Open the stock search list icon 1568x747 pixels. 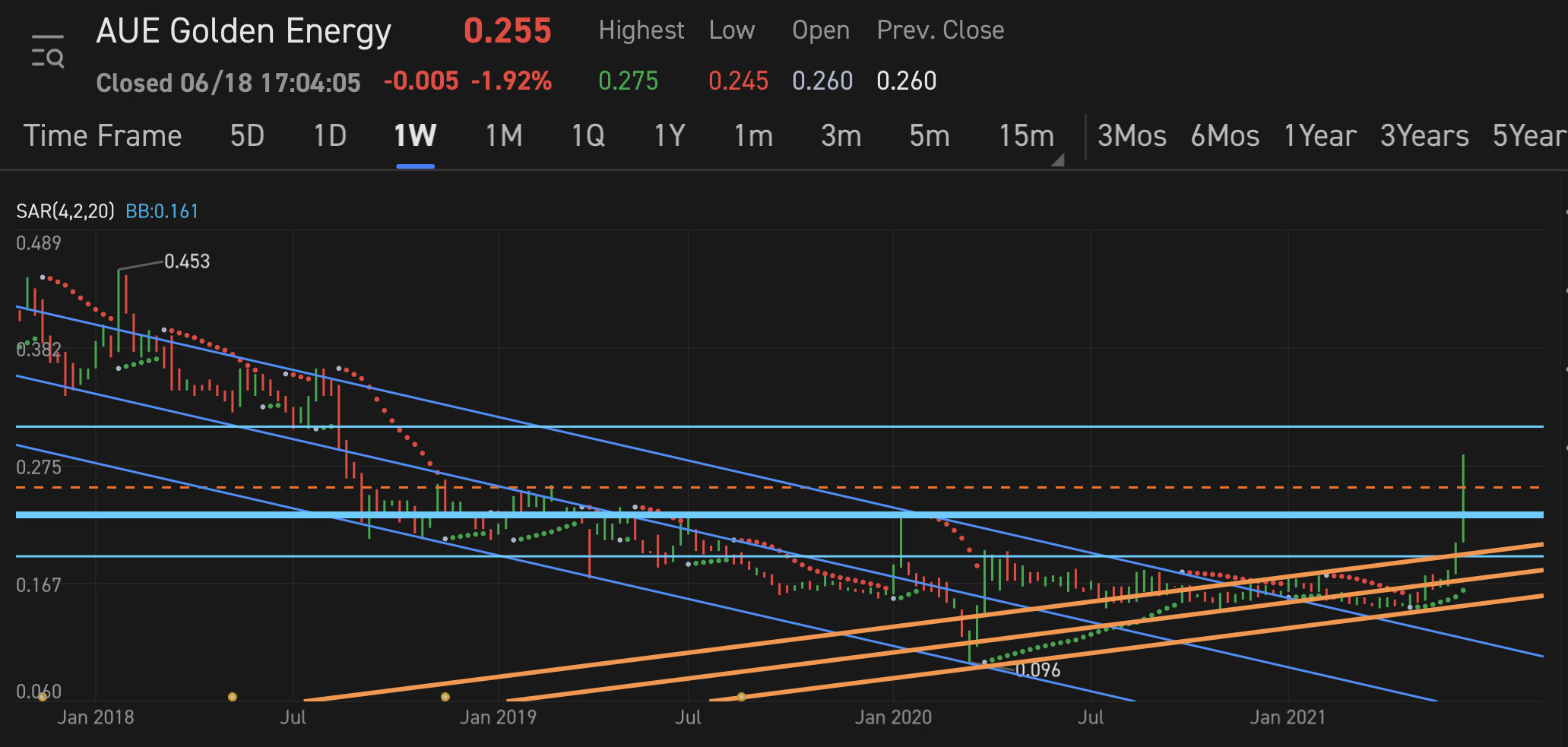(48, 51)
